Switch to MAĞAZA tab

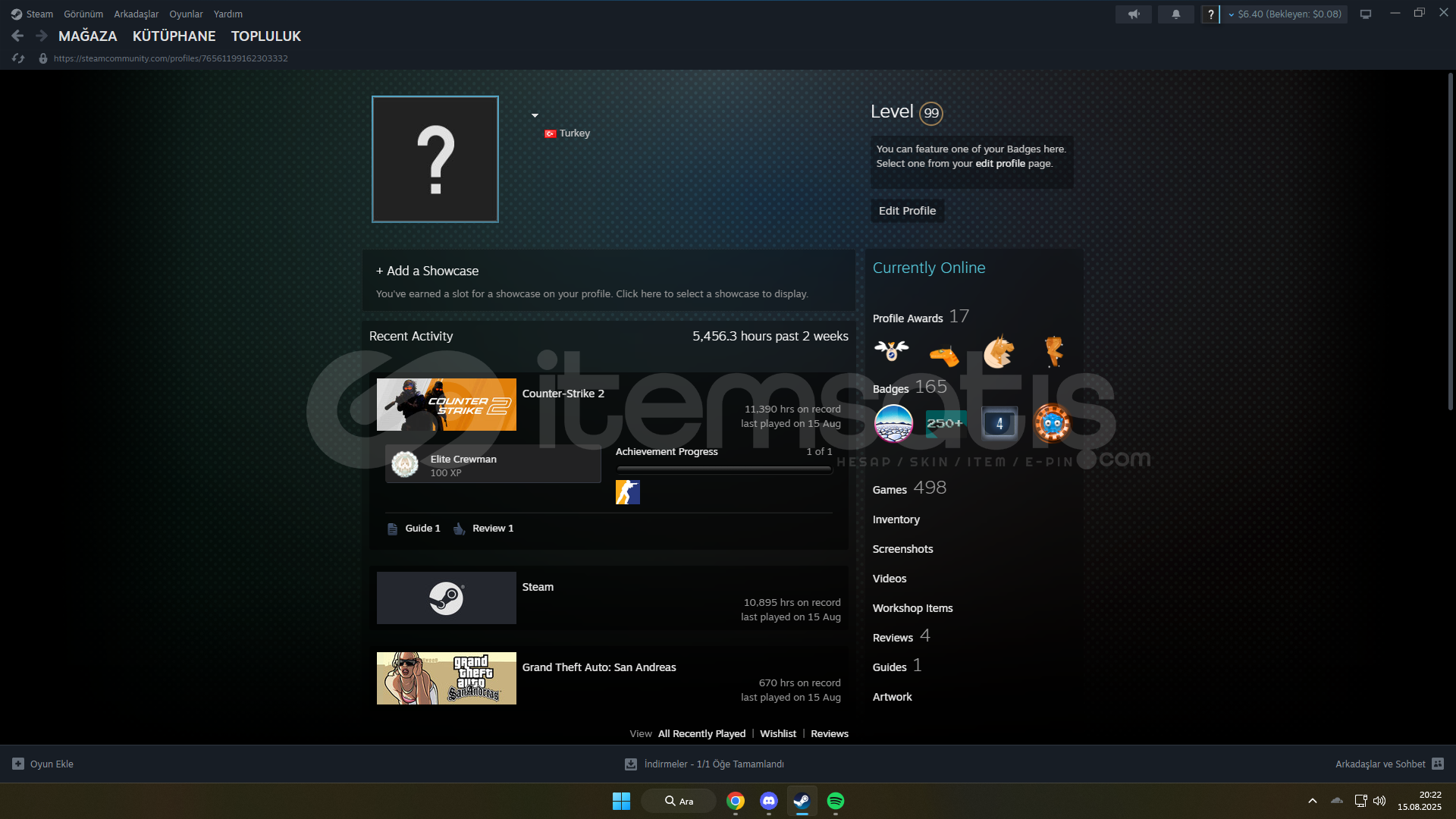(x=88, y=36)
